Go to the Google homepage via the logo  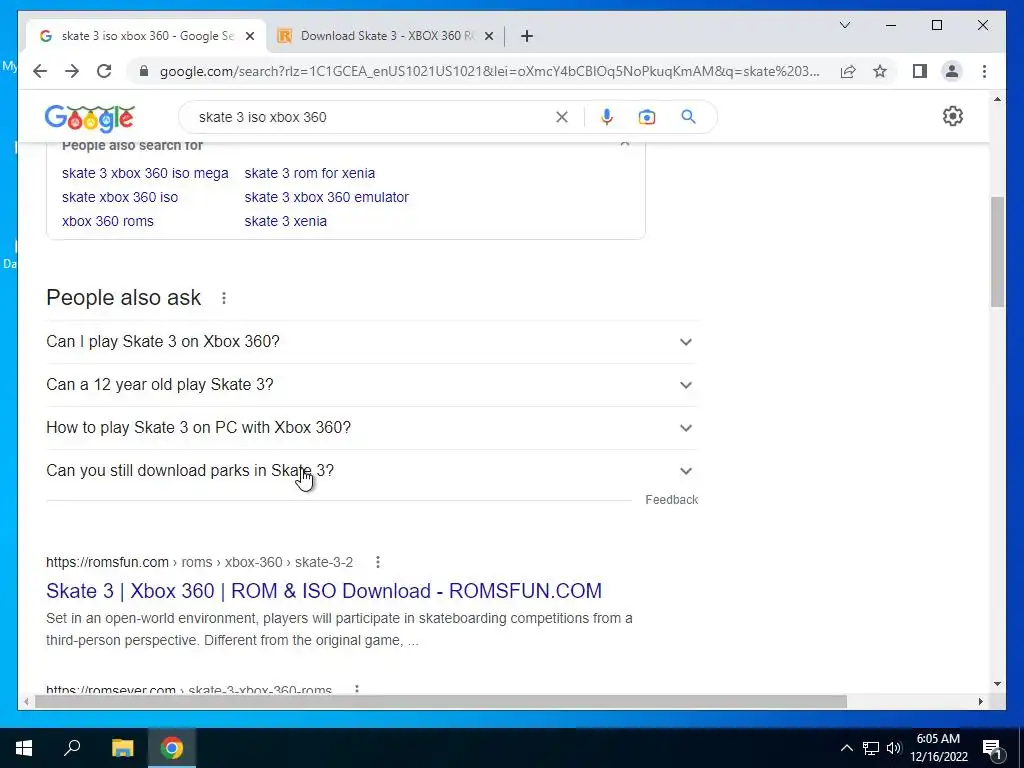[89, 118]
